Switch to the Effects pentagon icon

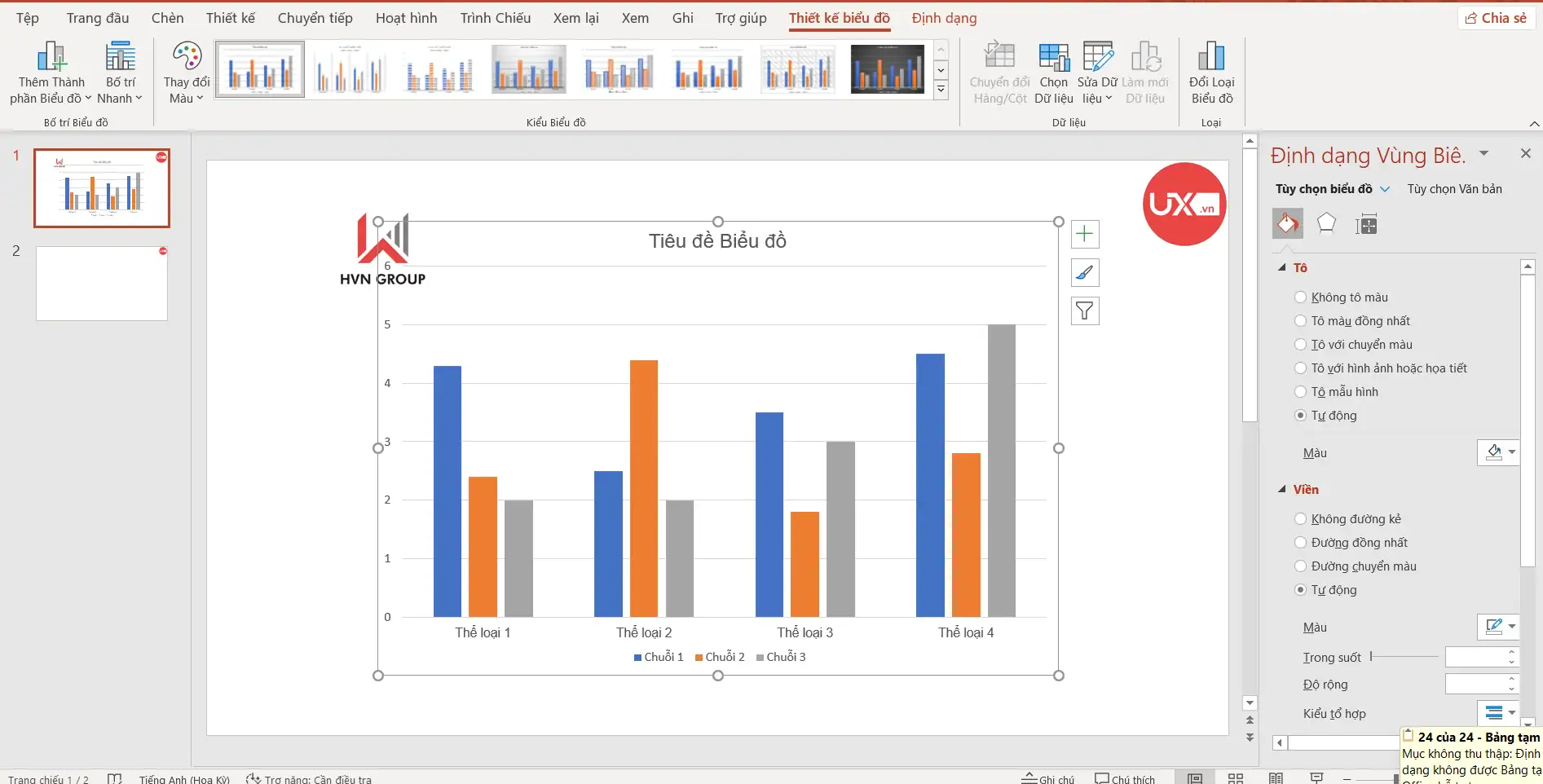(x=1326, y=224)
